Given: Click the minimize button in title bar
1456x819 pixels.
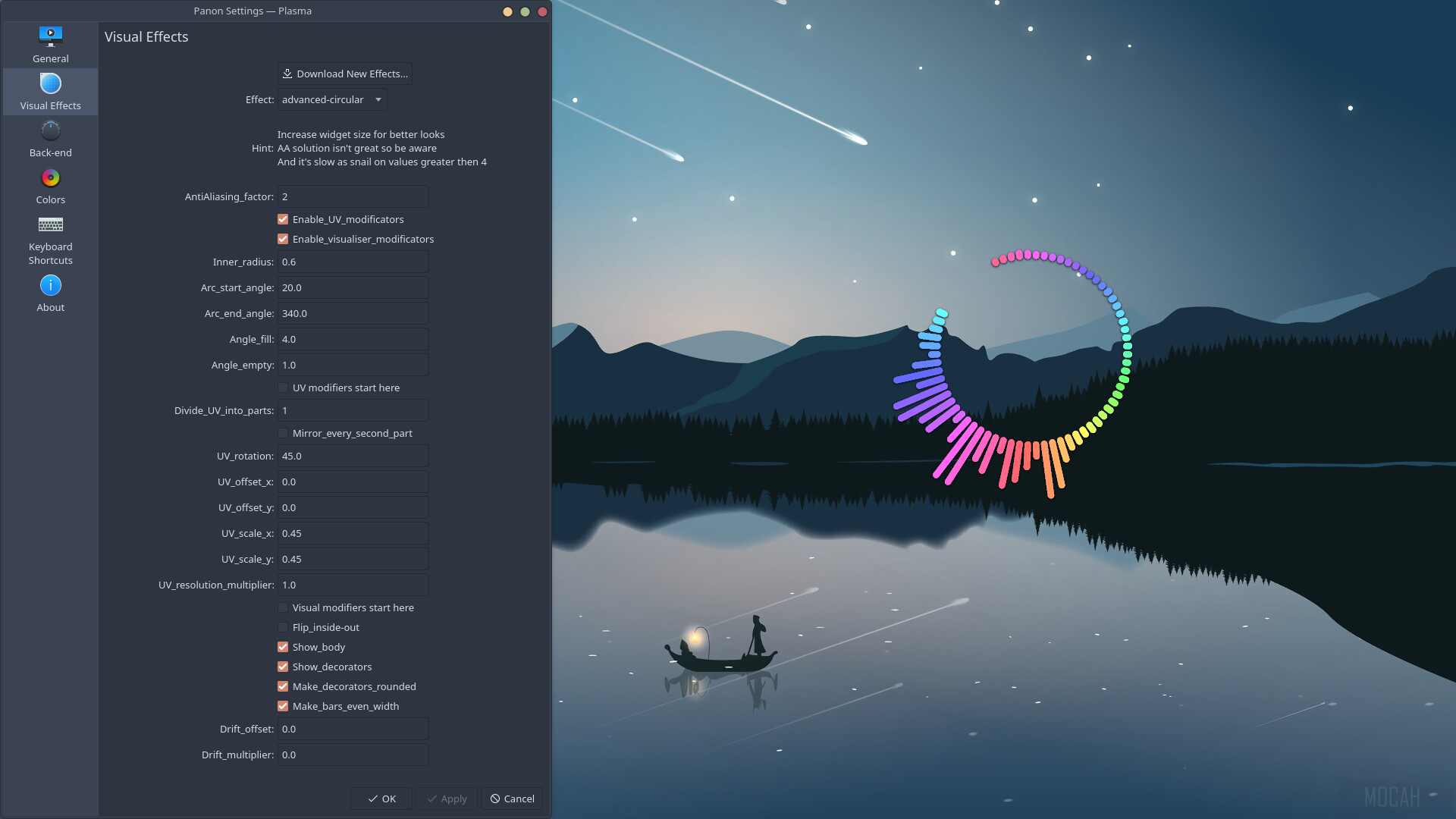Looking at the screenshot, I should pos(507,11).
